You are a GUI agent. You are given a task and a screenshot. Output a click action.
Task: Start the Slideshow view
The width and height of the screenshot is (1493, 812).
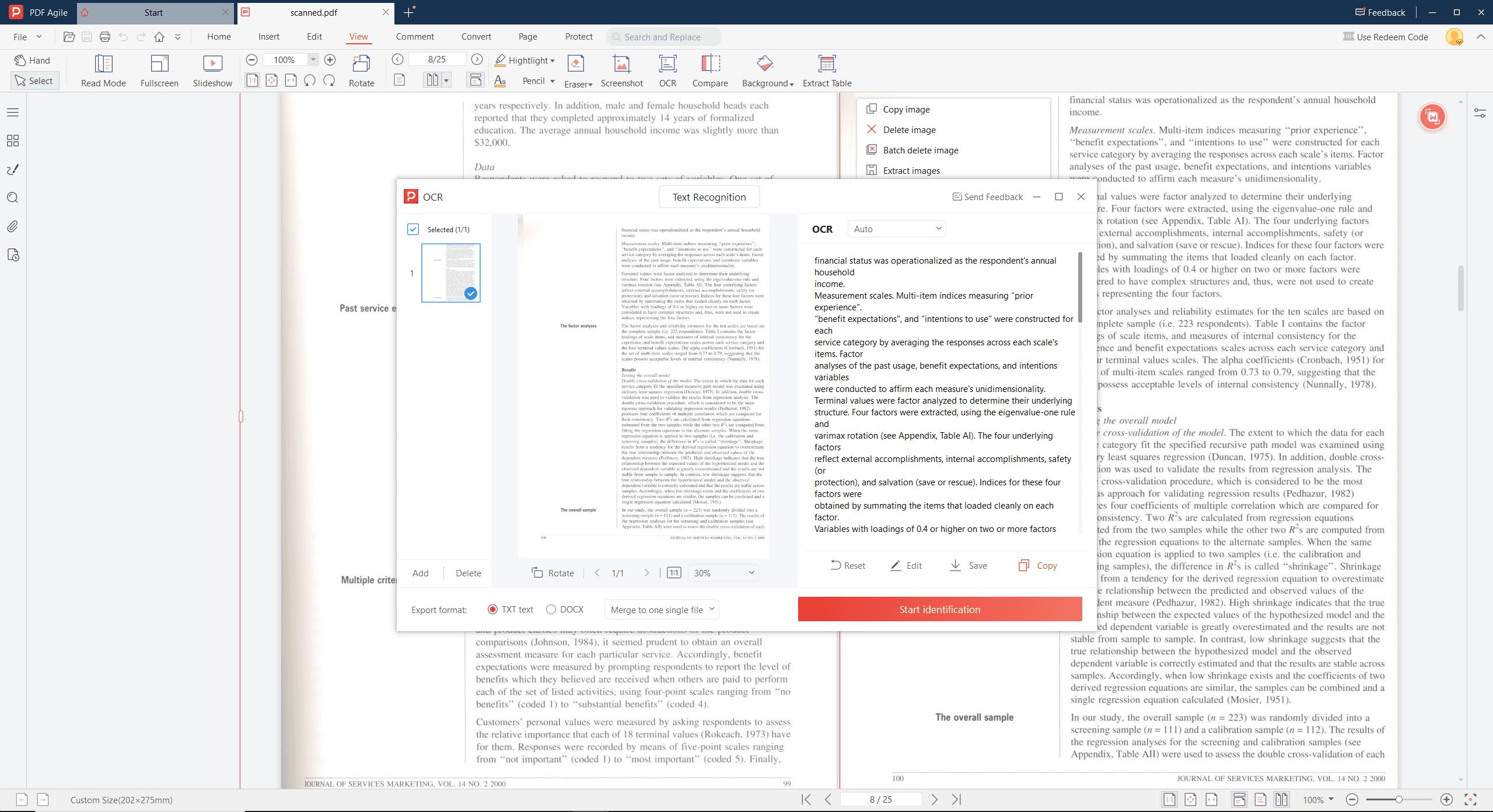point(212,71)
